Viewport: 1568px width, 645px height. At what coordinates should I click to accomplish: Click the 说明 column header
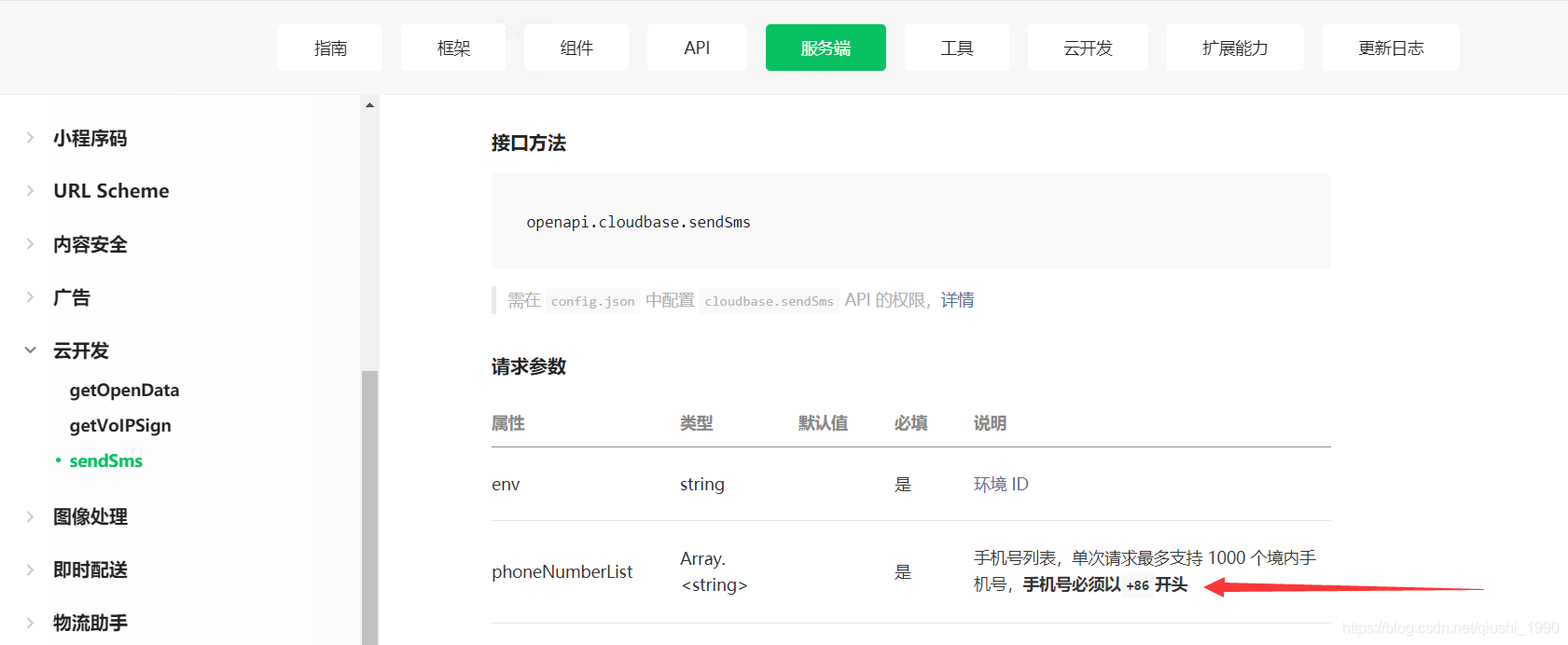coord(991,423)
